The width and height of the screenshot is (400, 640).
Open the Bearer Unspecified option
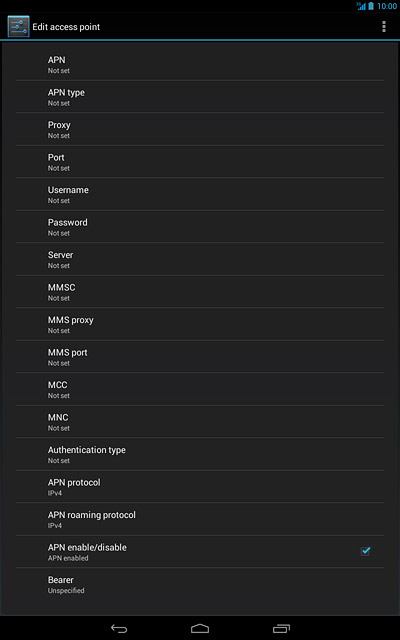pyautogui.click(x=200, y=584)
